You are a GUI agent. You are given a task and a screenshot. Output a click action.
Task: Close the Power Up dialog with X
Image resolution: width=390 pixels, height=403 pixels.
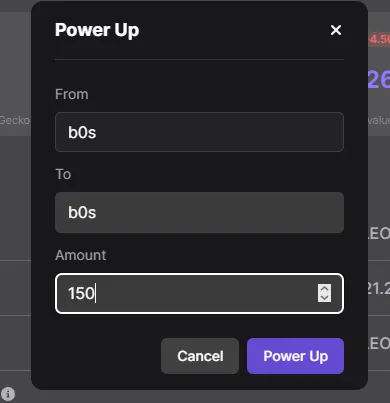pos(336,30)
